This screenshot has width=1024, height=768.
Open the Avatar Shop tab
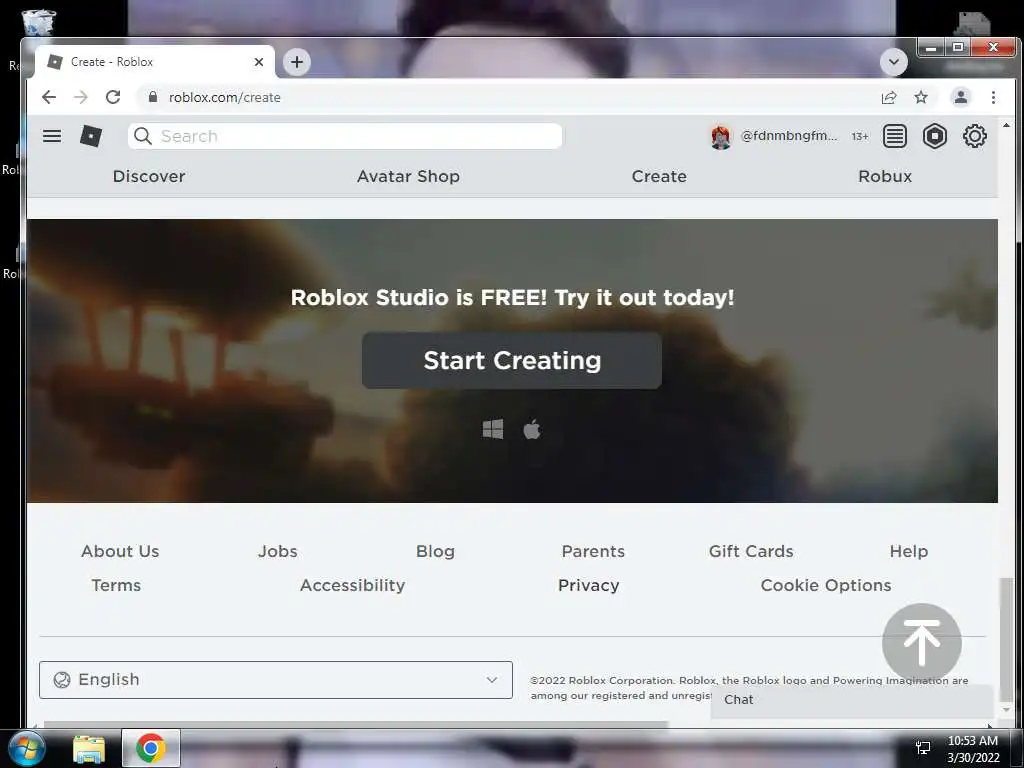pyautogui.click(x=408, y=176)
